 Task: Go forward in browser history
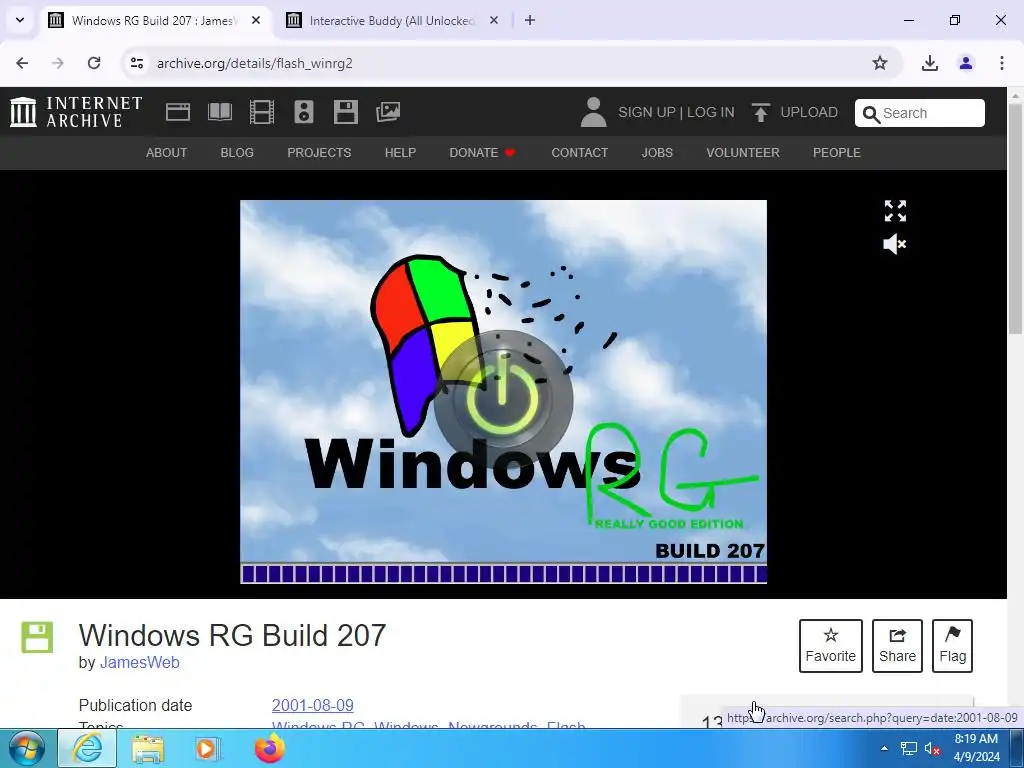pyautogui.click(x=58, y=63)
